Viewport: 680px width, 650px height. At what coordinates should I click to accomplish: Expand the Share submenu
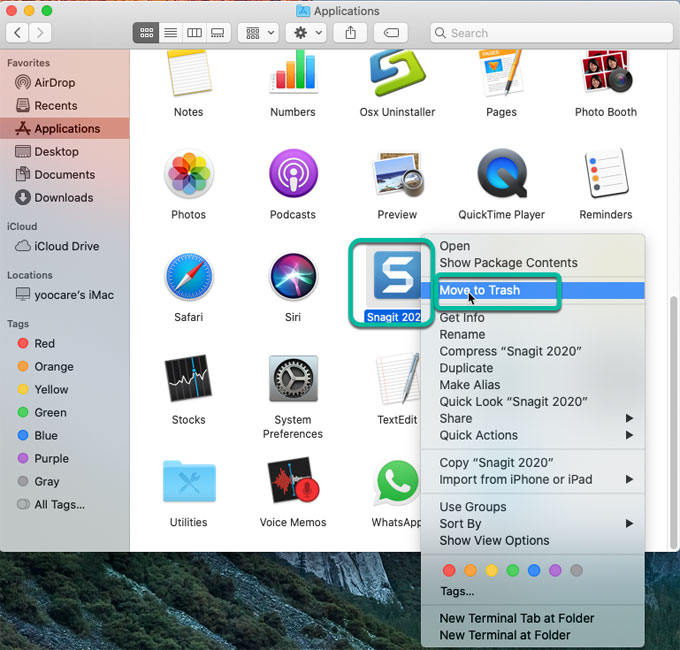pyautogui.click(x=533, y=418)
